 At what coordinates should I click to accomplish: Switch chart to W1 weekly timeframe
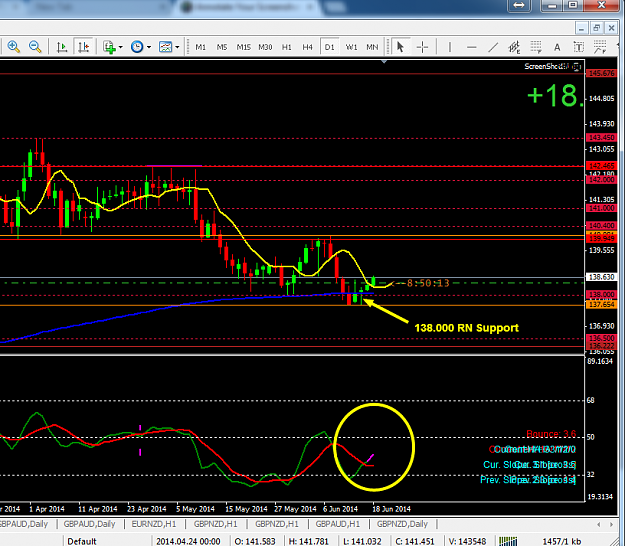click(x=351, y=47)
